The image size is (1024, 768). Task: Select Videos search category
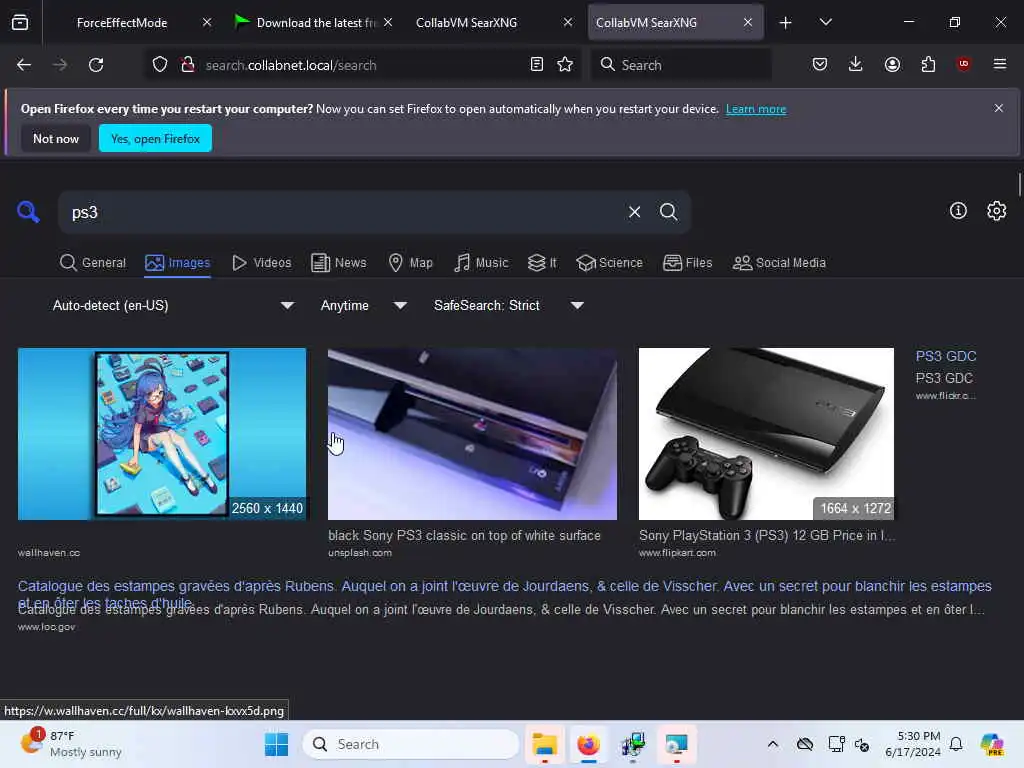pos(261,263)
